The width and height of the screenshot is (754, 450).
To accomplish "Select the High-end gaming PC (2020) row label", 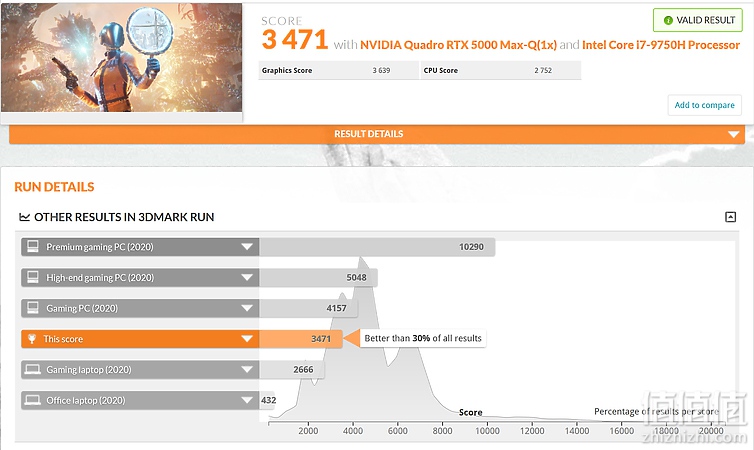I will pyautogui.click(x=100, y=277).
